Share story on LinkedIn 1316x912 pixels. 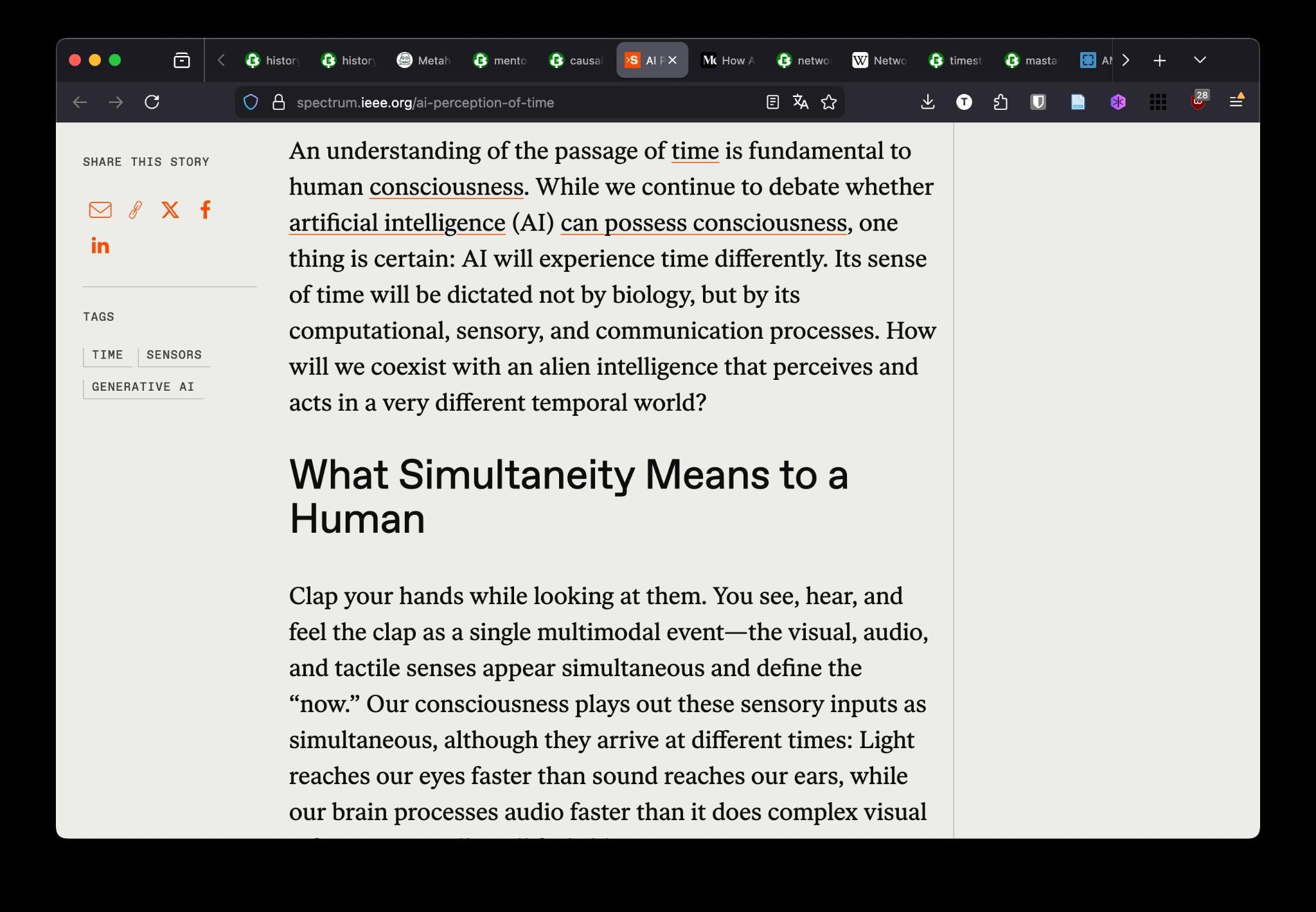tap(100, 246)
